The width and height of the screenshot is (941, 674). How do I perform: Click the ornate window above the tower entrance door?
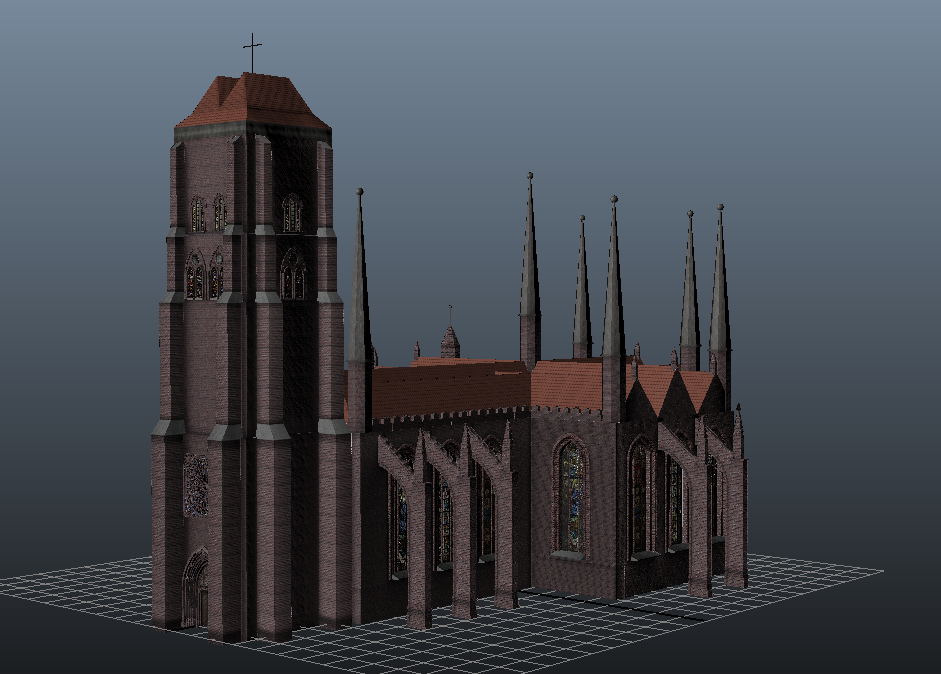click(x=196, y=485)
